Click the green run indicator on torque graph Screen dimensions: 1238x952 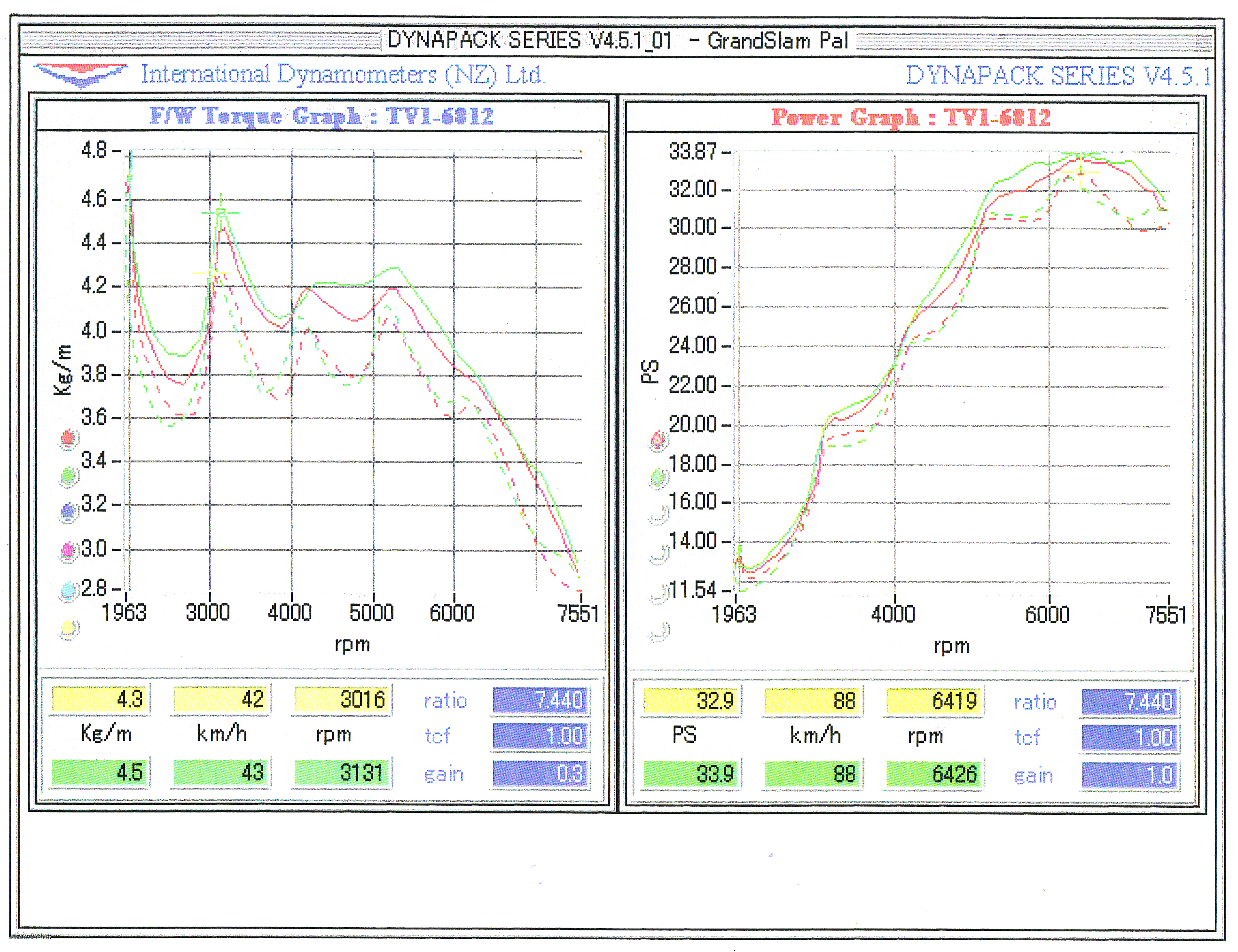68,476
